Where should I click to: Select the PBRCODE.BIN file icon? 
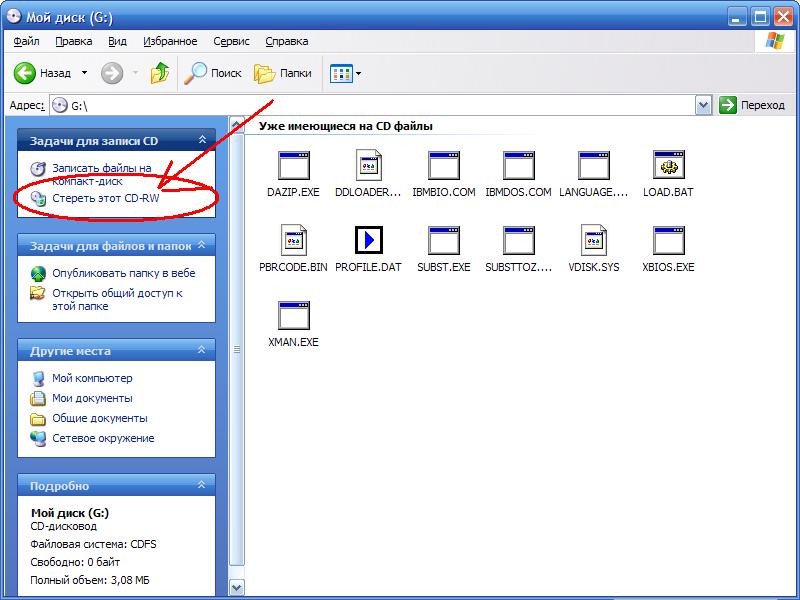[x=293, y=241]
